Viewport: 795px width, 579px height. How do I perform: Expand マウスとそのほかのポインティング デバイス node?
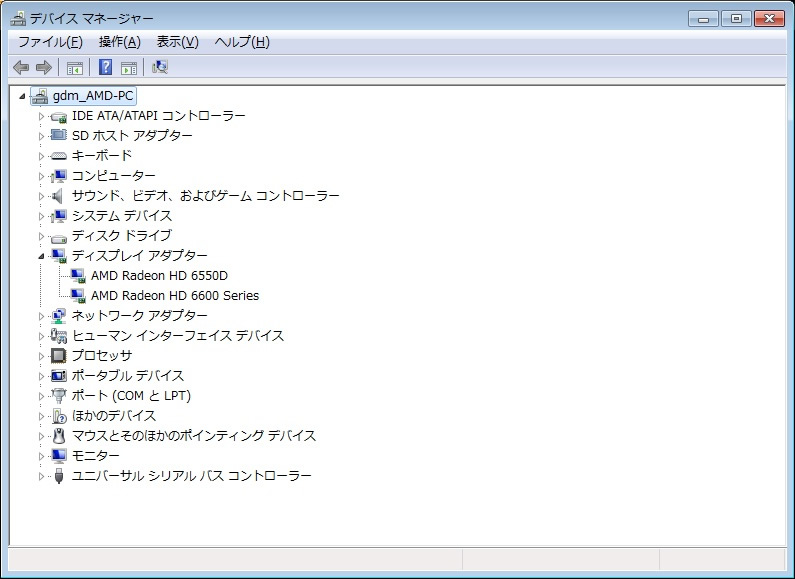tap(42, 436)
